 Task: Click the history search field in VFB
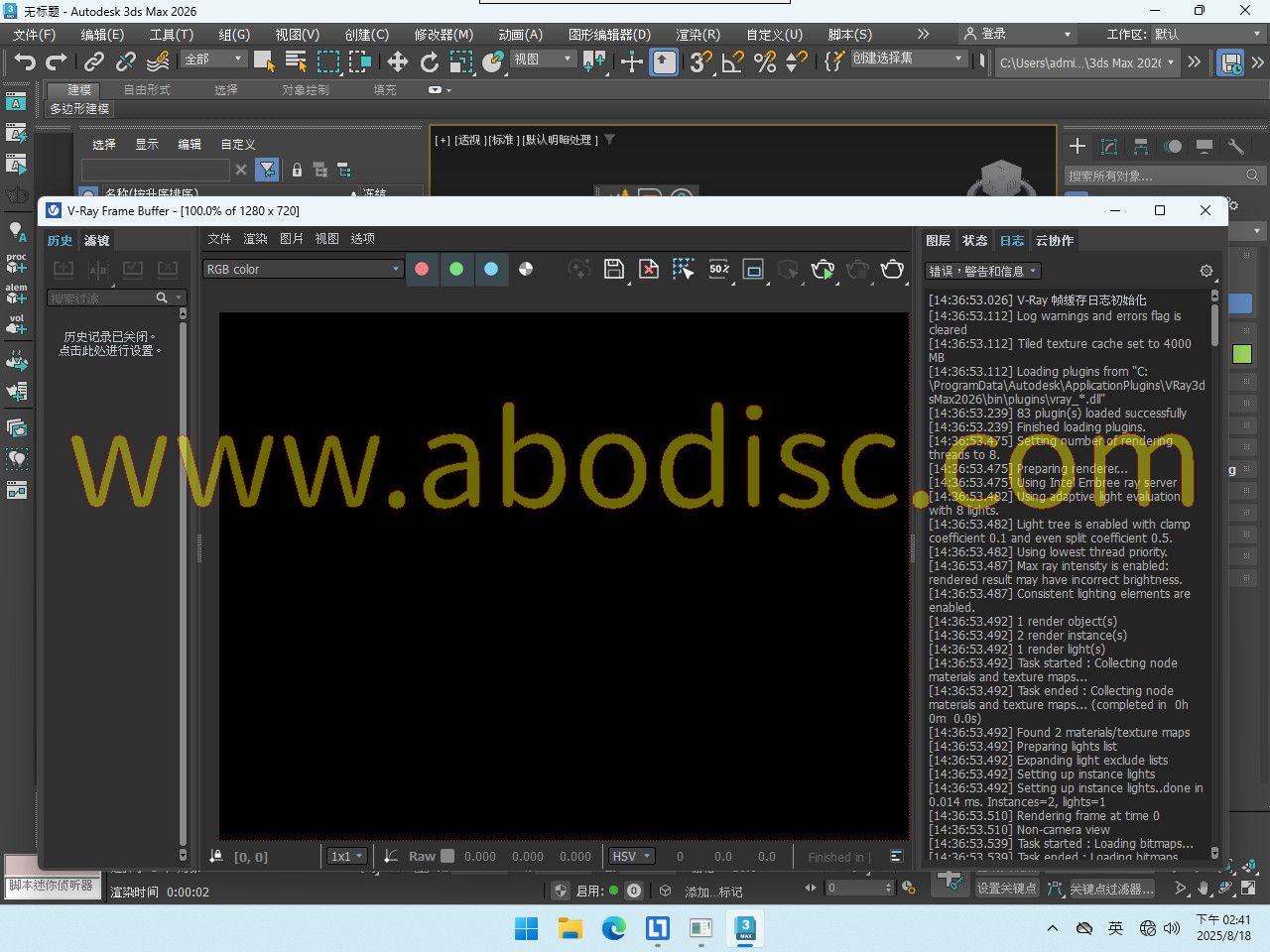click(116, 297)
